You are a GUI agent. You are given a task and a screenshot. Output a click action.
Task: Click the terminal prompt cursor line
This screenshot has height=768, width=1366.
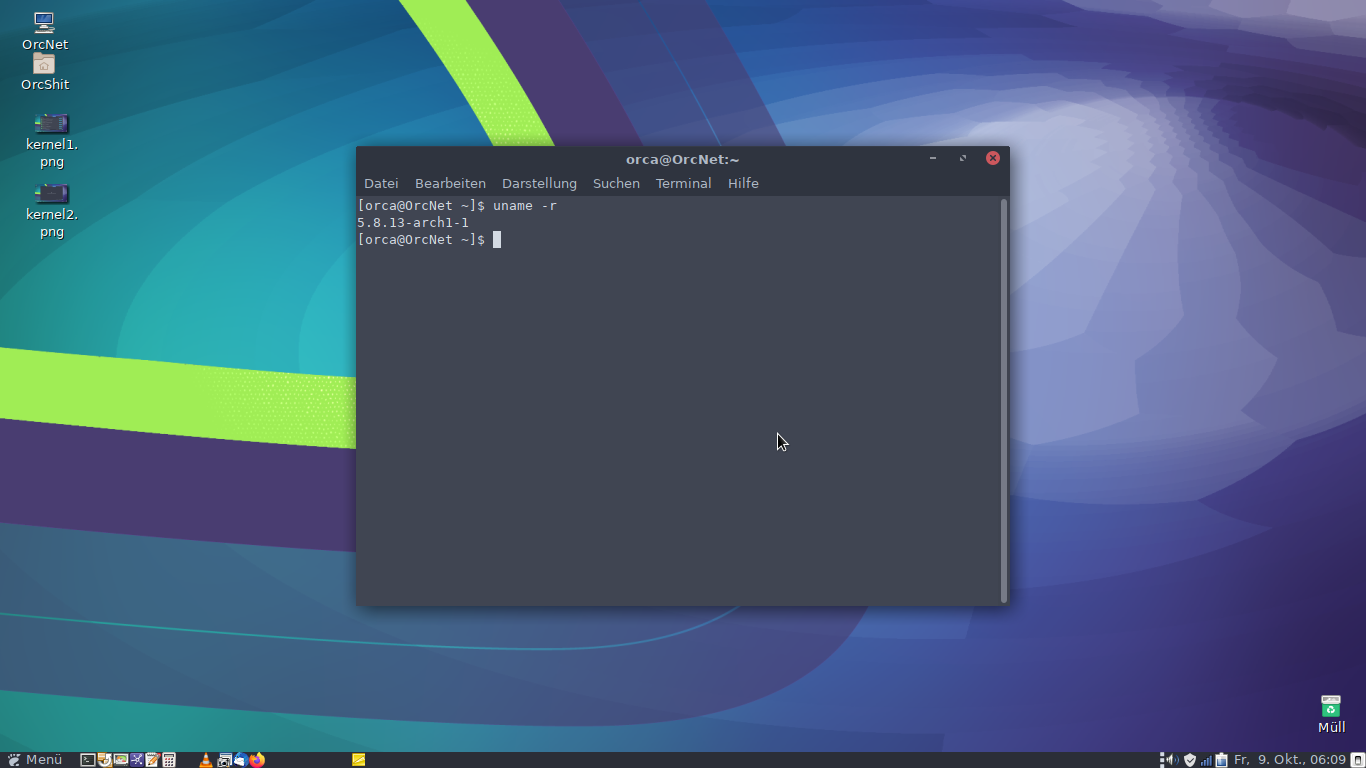[429, 239]
